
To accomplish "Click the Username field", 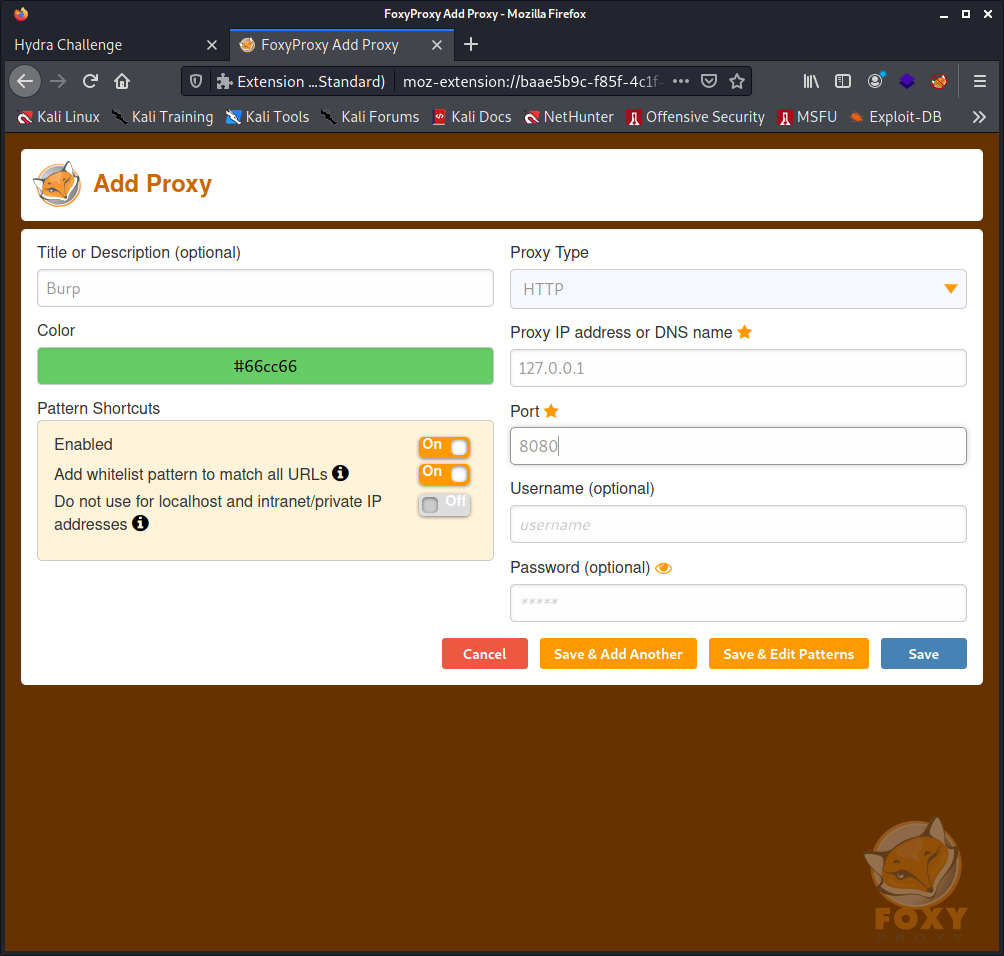I will [x=738, y=524].
